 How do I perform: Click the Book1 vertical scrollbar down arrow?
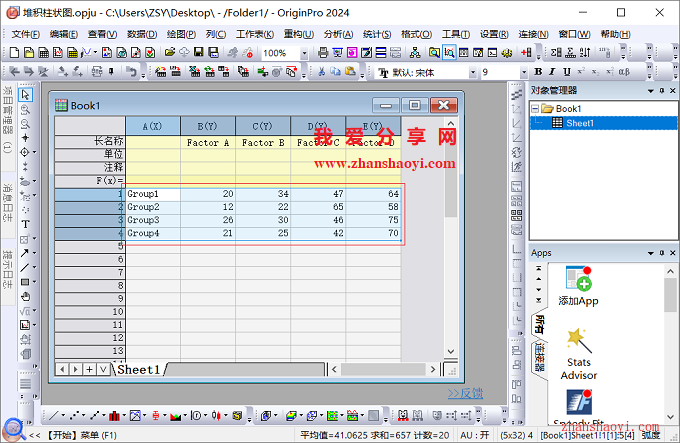point(451,351)
